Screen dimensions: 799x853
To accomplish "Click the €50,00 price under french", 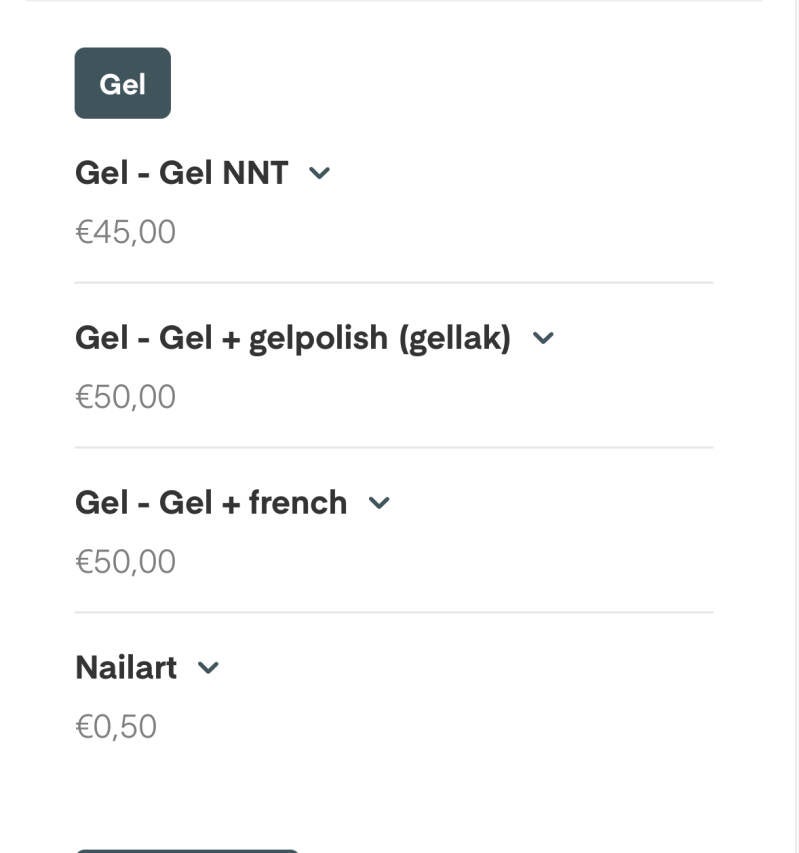I will click(x=125, y=562).
